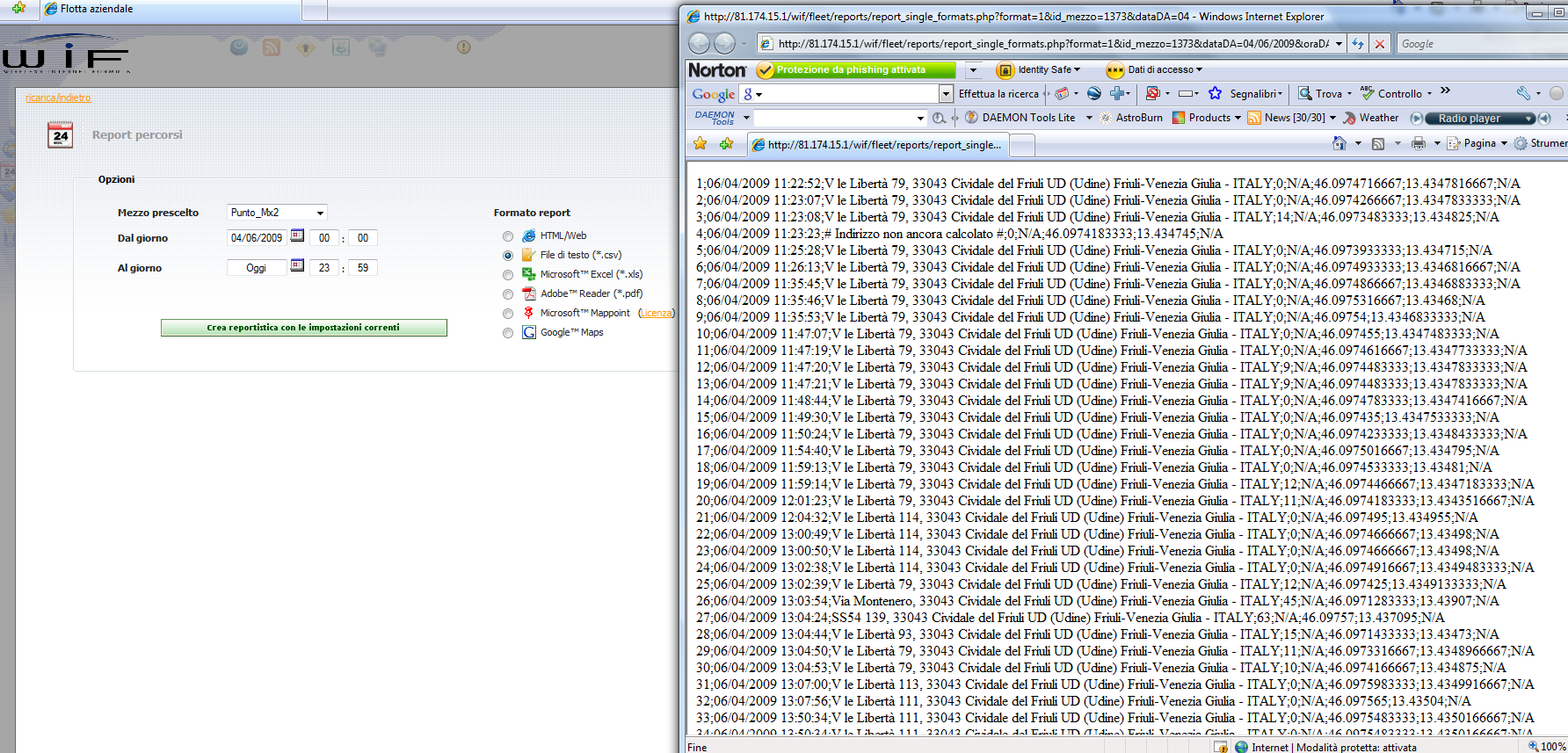Click the green refresh document icon in header

[341, 47]
